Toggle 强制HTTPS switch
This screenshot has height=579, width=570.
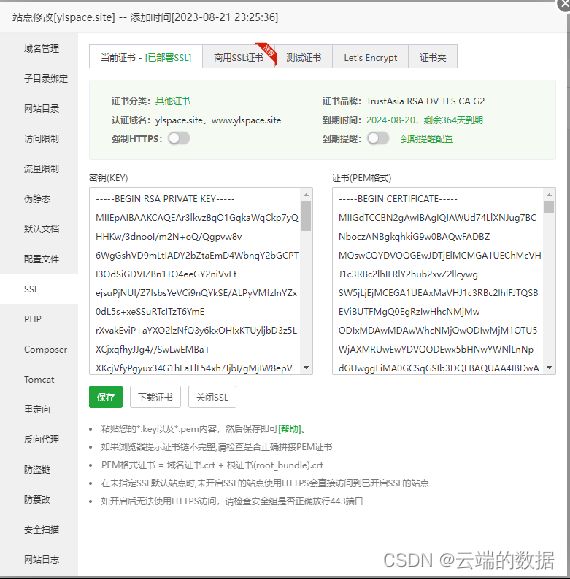[x=179, y=138]
